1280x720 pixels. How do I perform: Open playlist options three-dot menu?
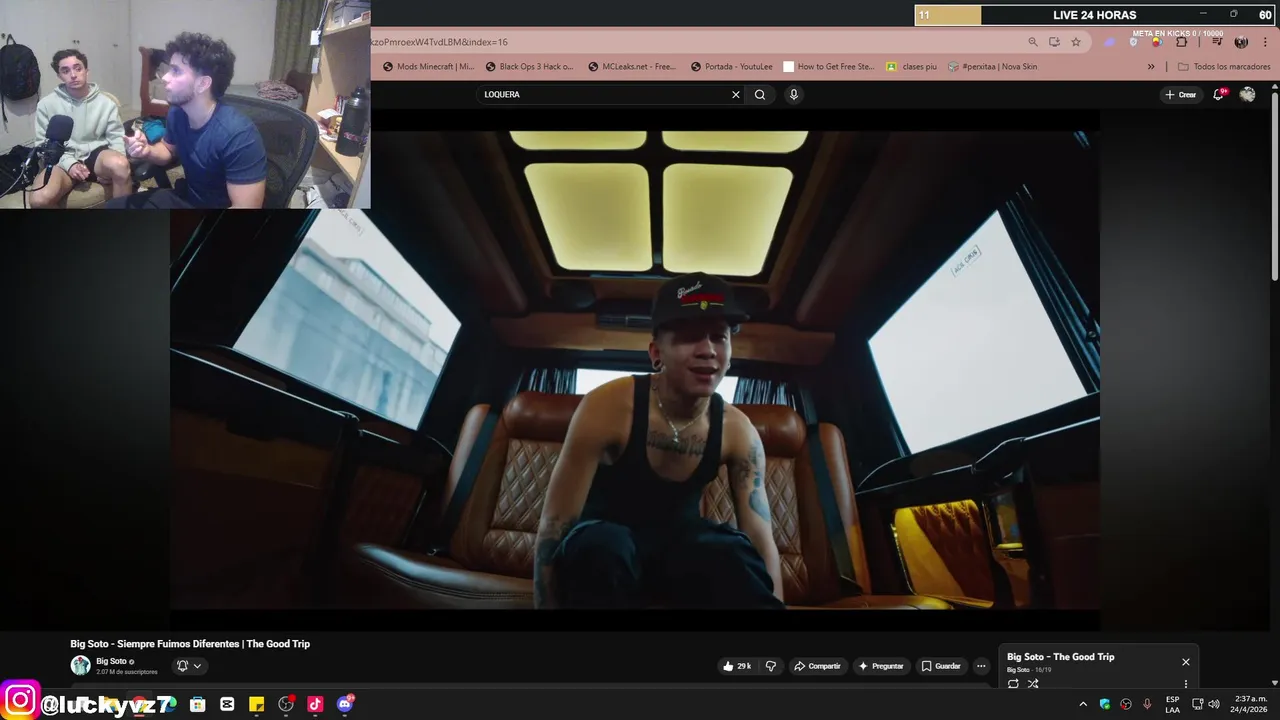[x=1186, y=684]
